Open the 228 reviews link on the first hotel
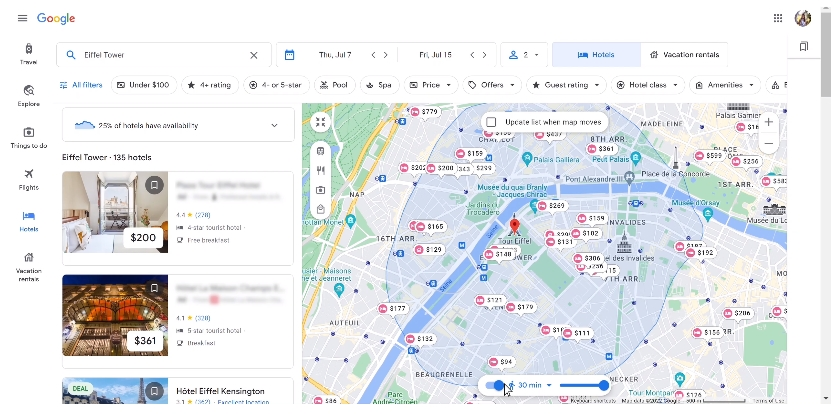Screen dimensions: 835x414 tap(202, 215)
